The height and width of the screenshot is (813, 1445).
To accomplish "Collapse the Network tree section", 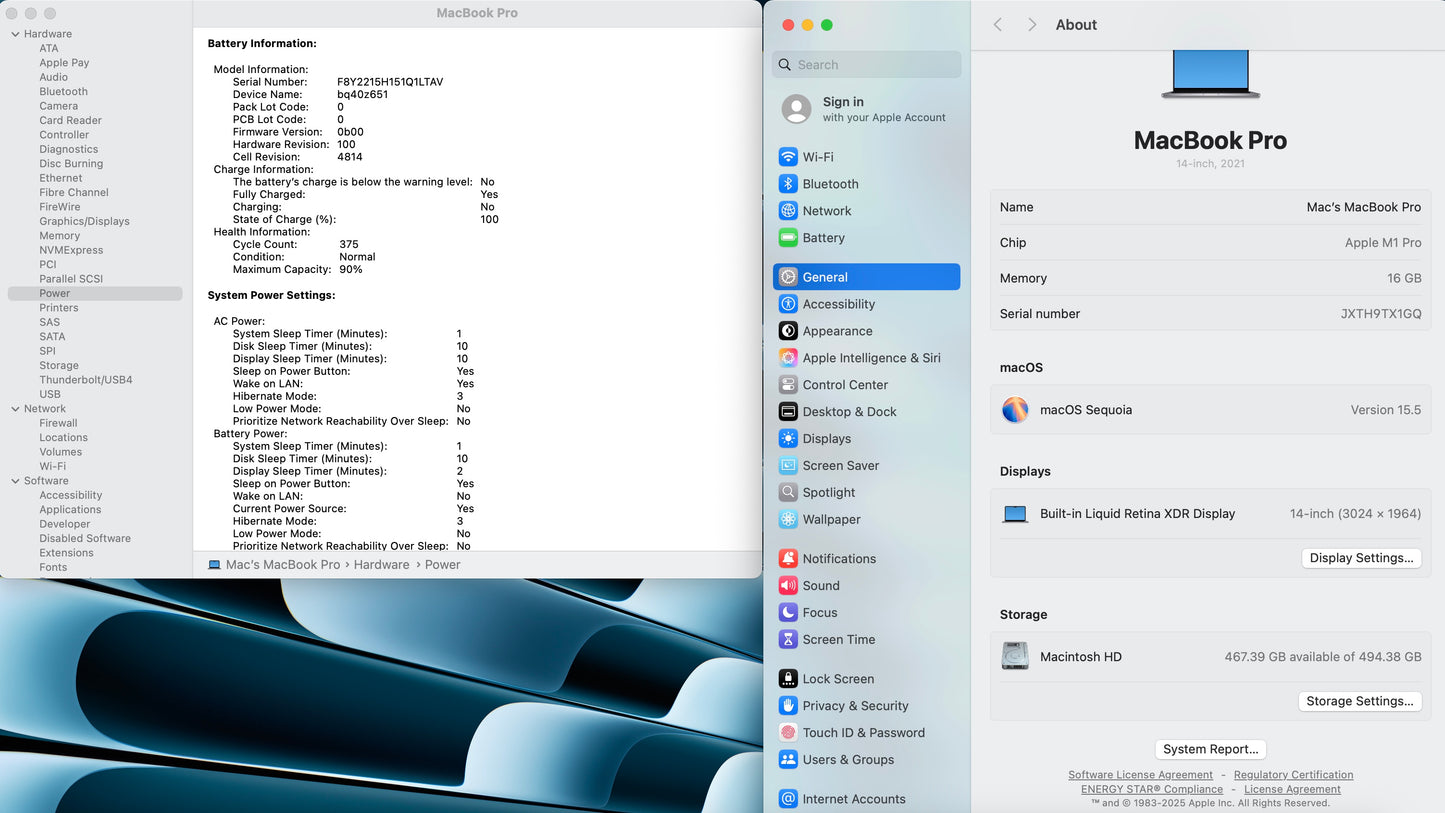I will (15, 409).
